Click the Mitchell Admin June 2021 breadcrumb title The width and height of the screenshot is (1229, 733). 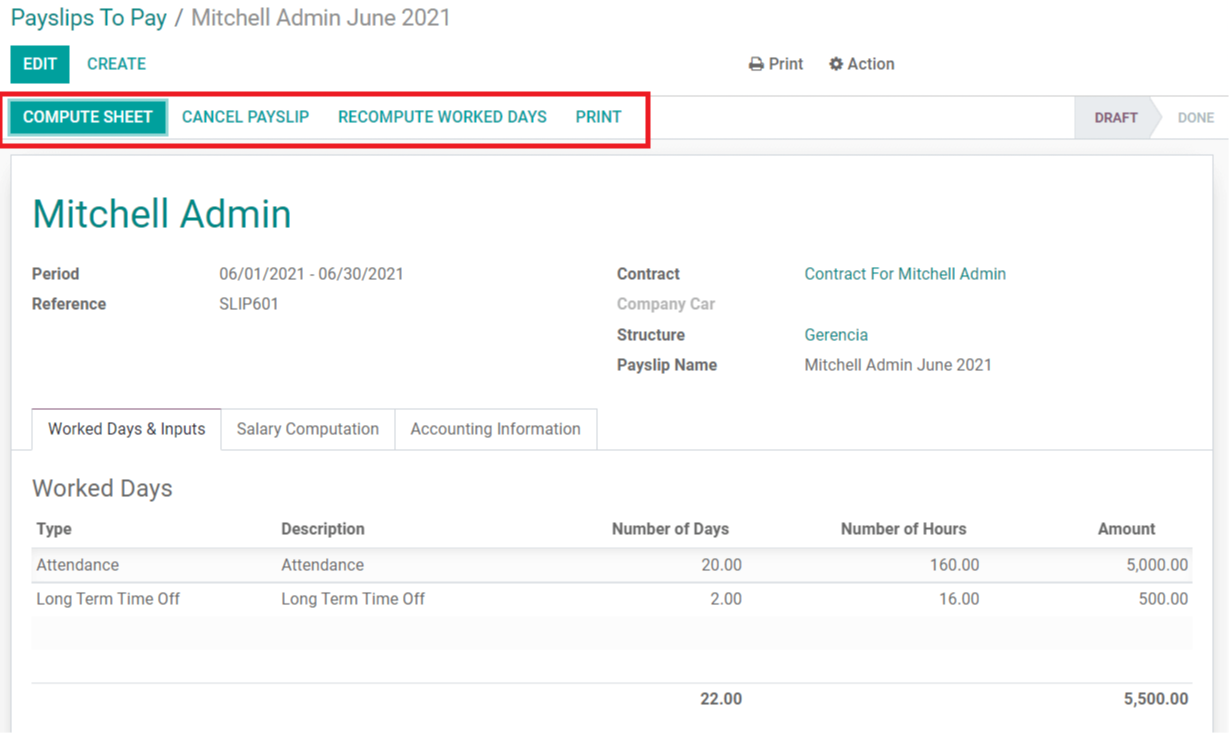(321, 18)
